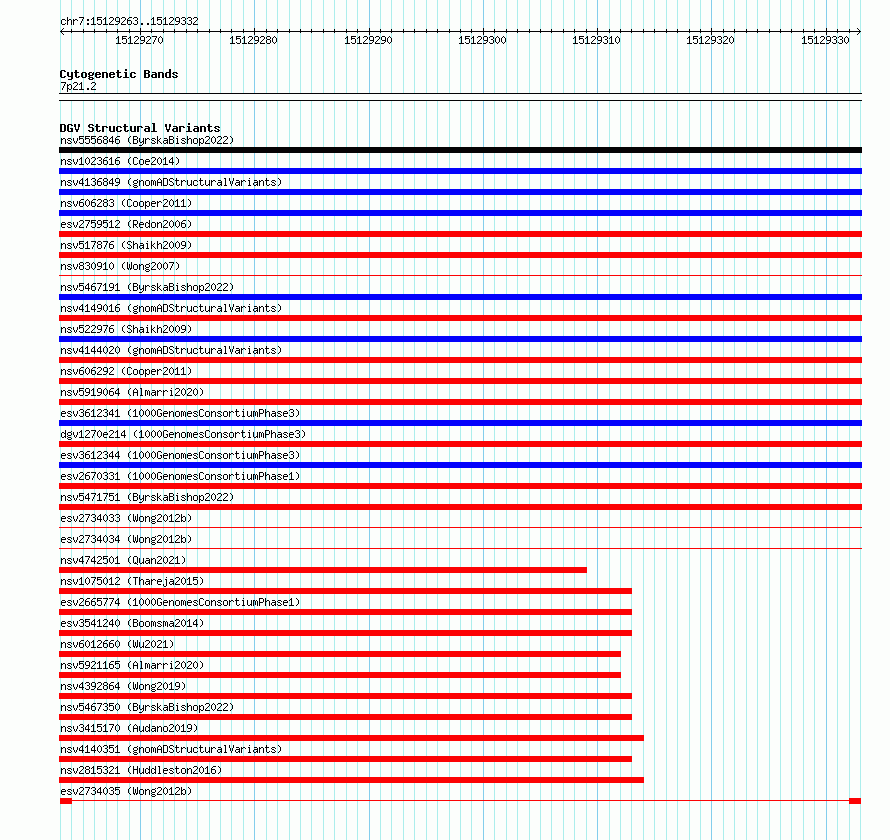Select the blue esv3612341 variant bar
The width and height of the screenshot is (890, 840).
(460, 423)
